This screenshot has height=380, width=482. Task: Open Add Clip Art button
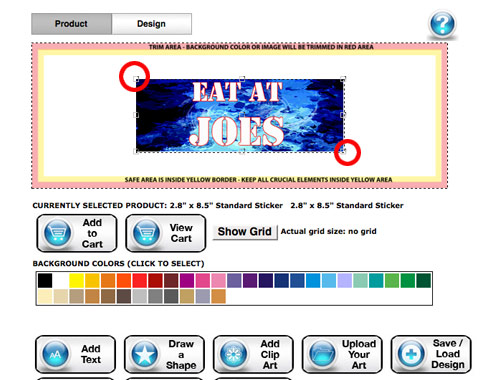point(253,354)
